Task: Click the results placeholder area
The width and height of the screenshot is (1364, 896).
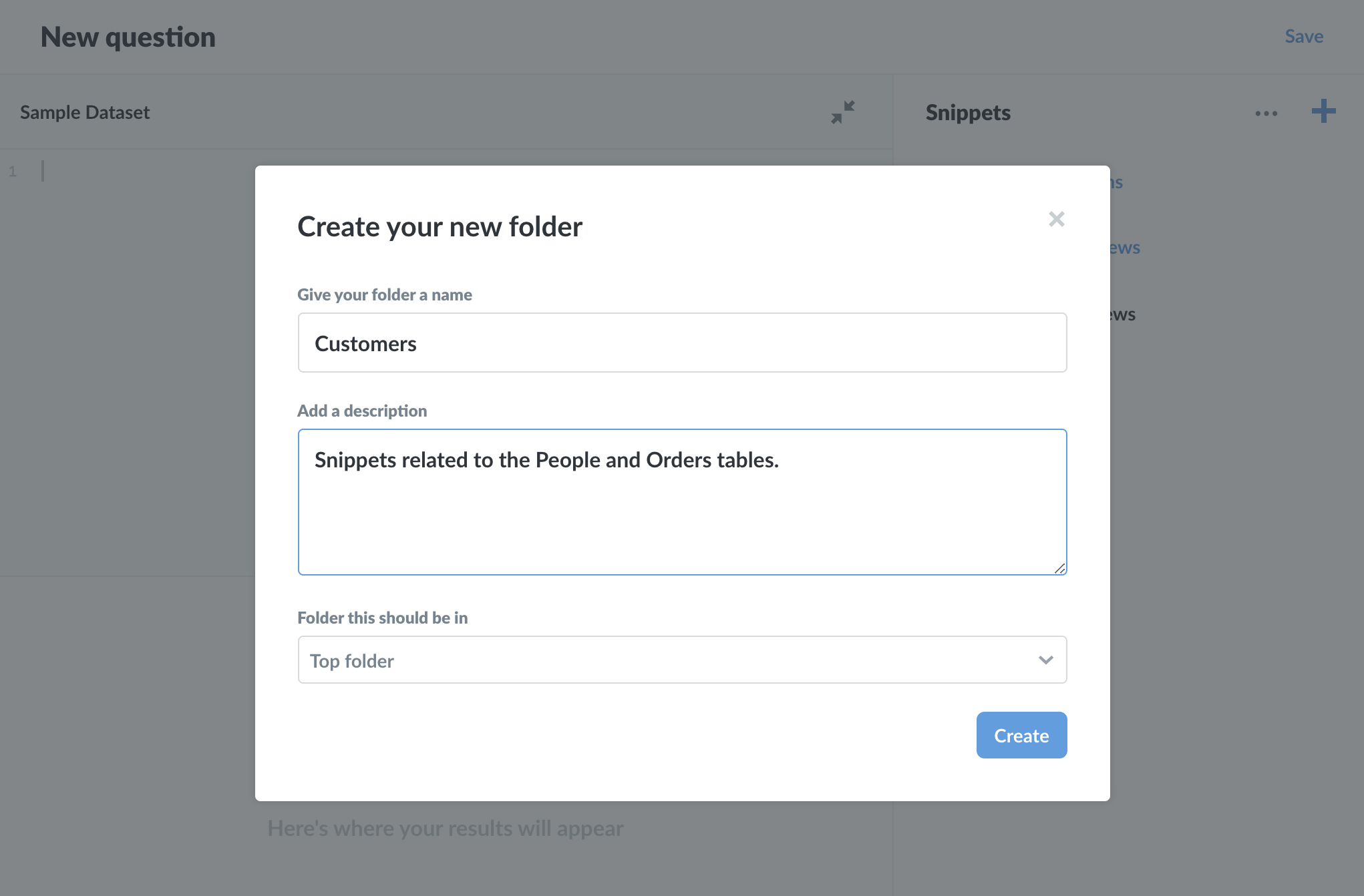Action: 445,828
